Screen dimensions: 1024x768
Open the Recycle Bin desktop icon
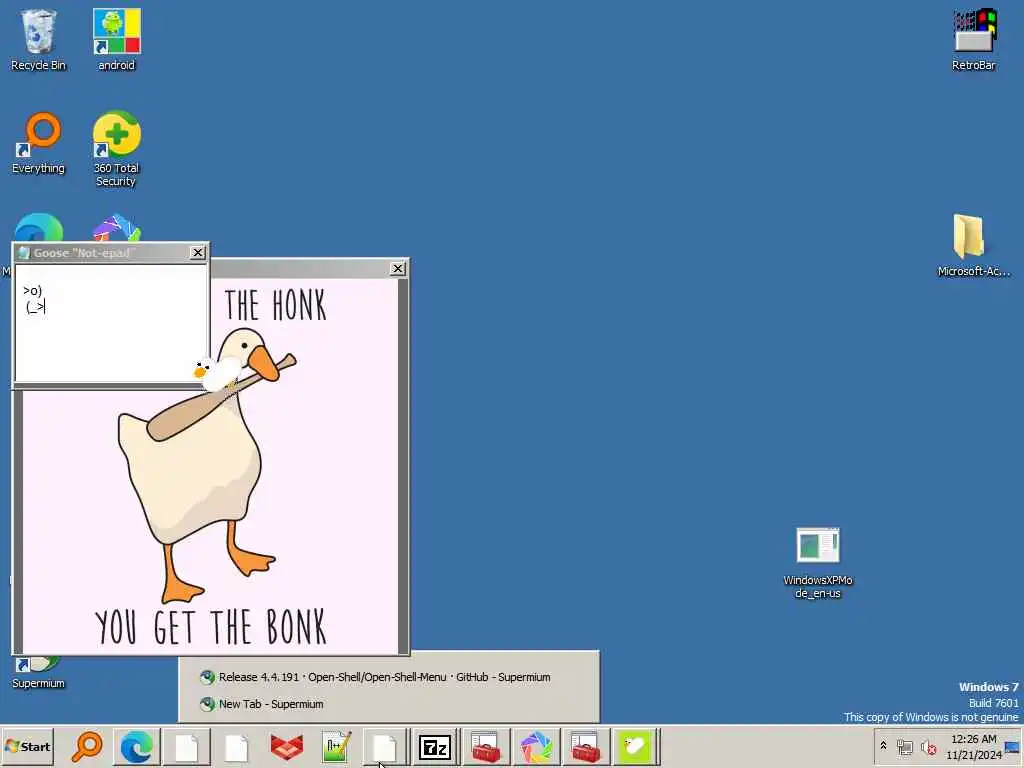click(x=38, y=39)
